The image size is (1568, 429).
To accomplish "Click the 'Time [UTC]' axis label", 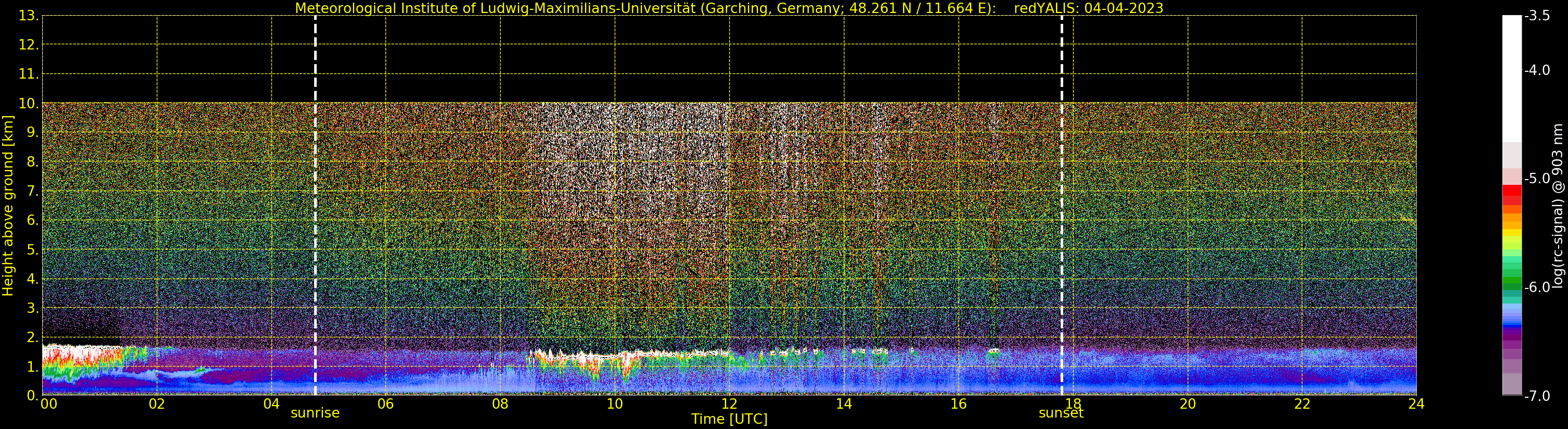I will tap(729, 419).
